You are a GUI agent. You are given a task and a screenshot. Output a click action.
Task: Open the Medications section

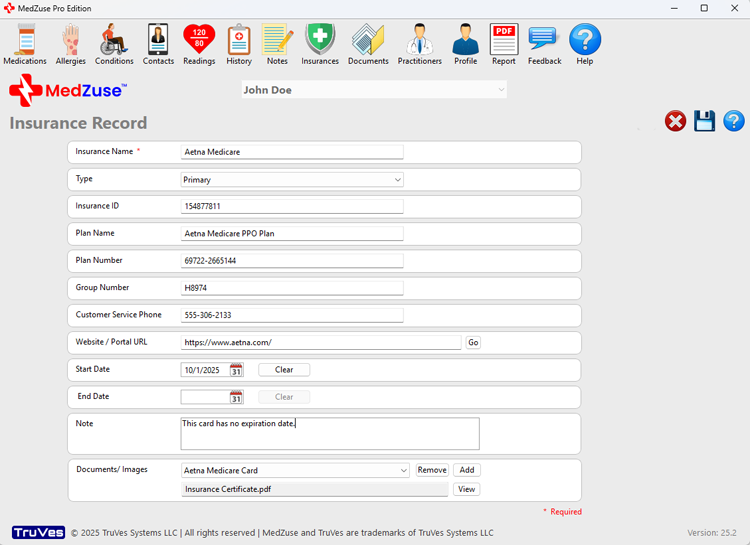pos(24,44)
